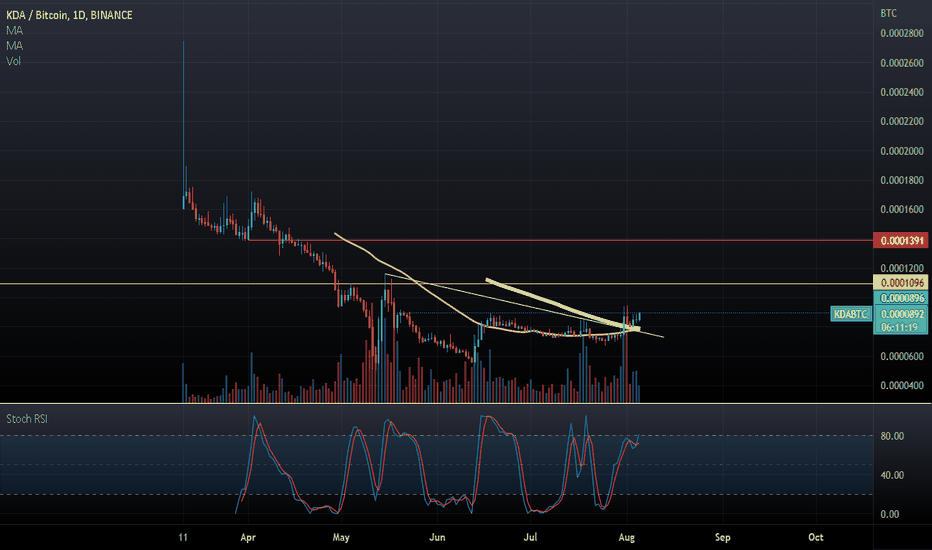The height and width of the screenshot is (550, 932).
Task: Click the 0.0000892 current price label
Action: point(902,314)
